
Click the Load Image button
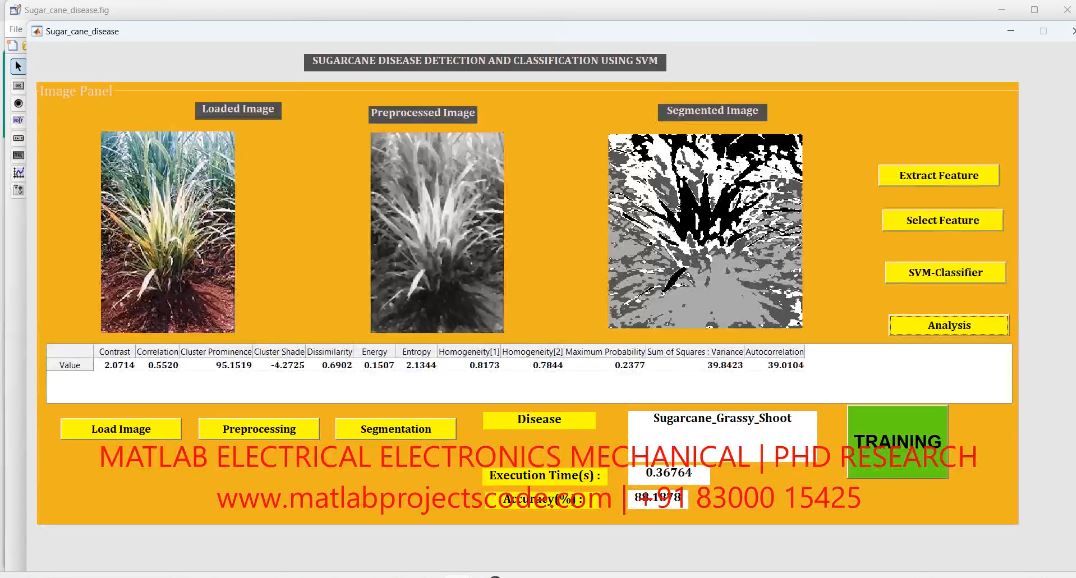(x=120, y=429)
